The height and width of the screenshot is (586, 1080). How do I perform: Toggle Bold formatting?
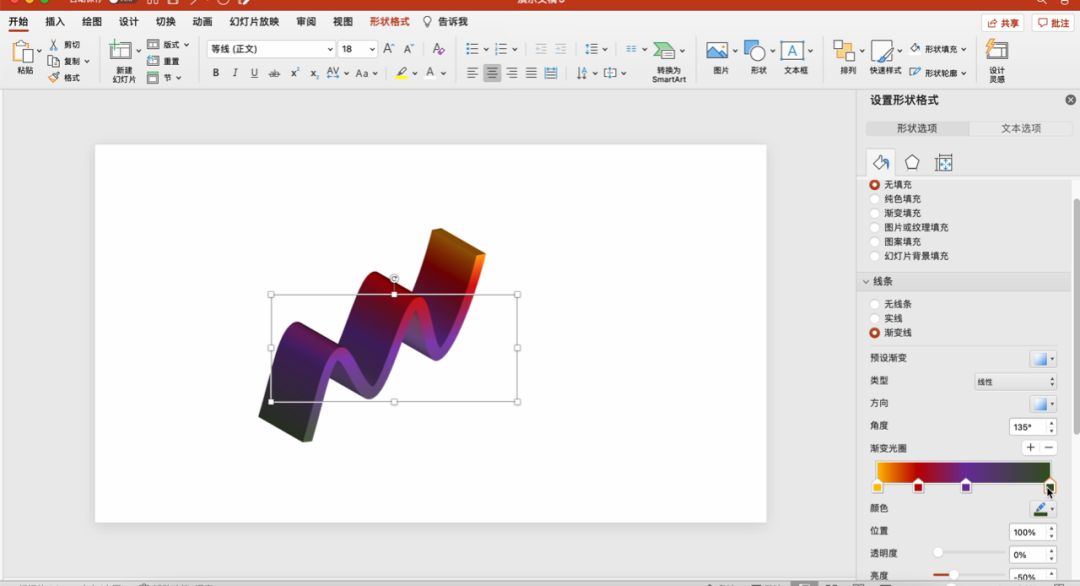point(216,73)
